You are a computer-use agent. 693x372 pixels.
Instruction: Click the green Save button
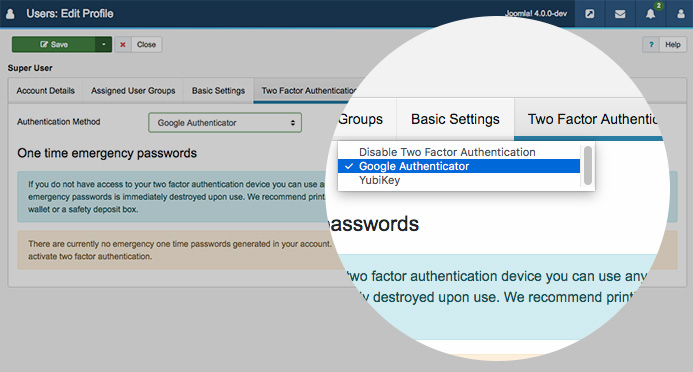click(54, 44)
